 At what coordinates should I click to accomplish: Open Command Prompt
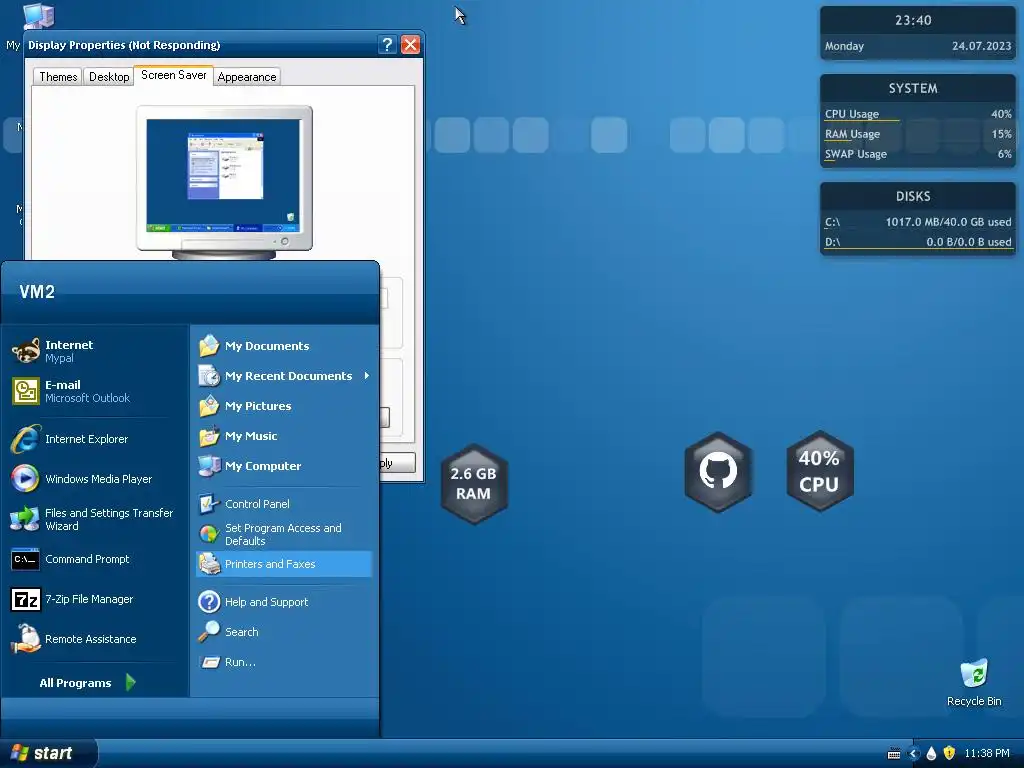click(91, 559)
